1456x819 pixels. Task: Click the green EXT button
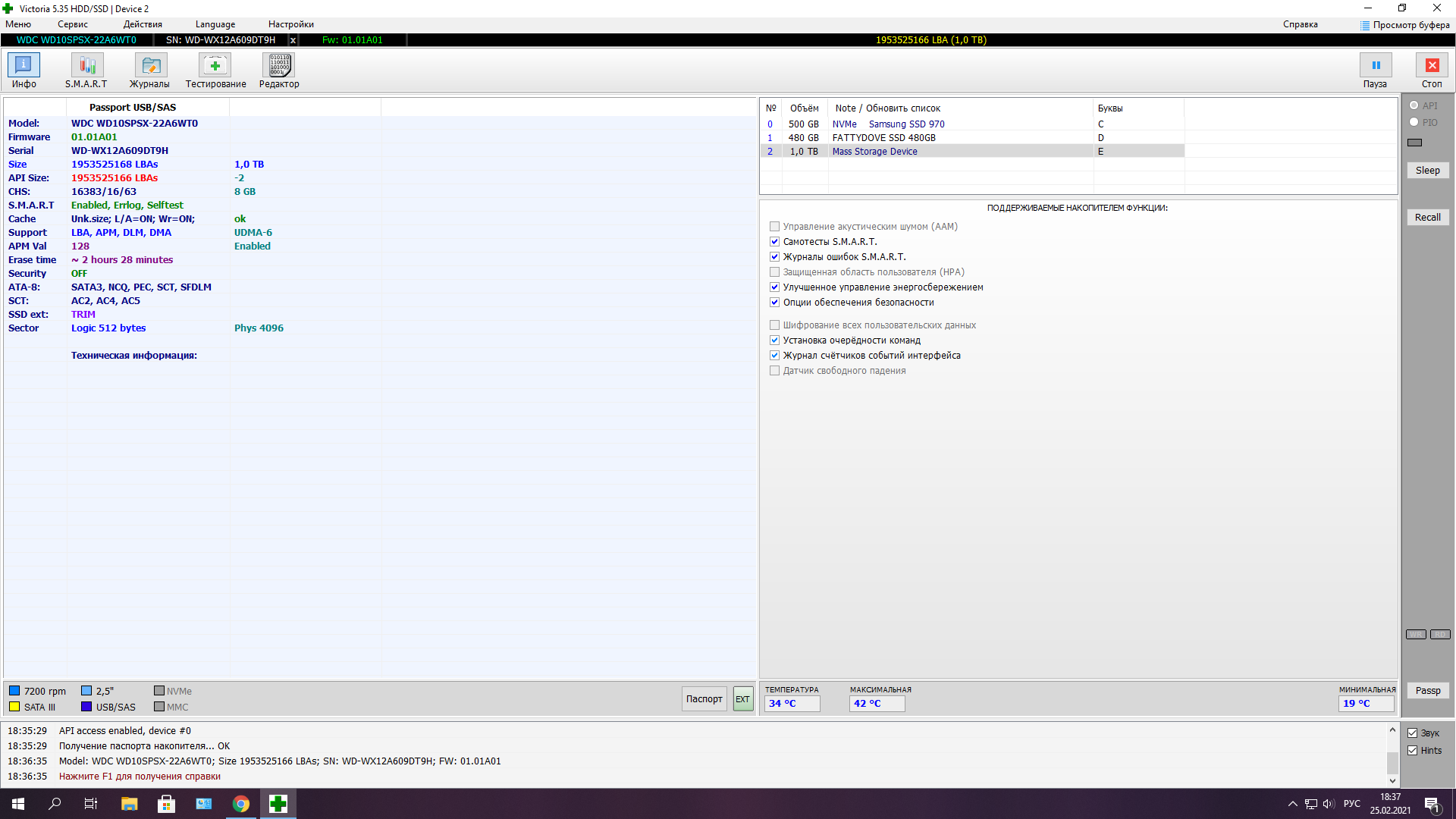[743, 699]
